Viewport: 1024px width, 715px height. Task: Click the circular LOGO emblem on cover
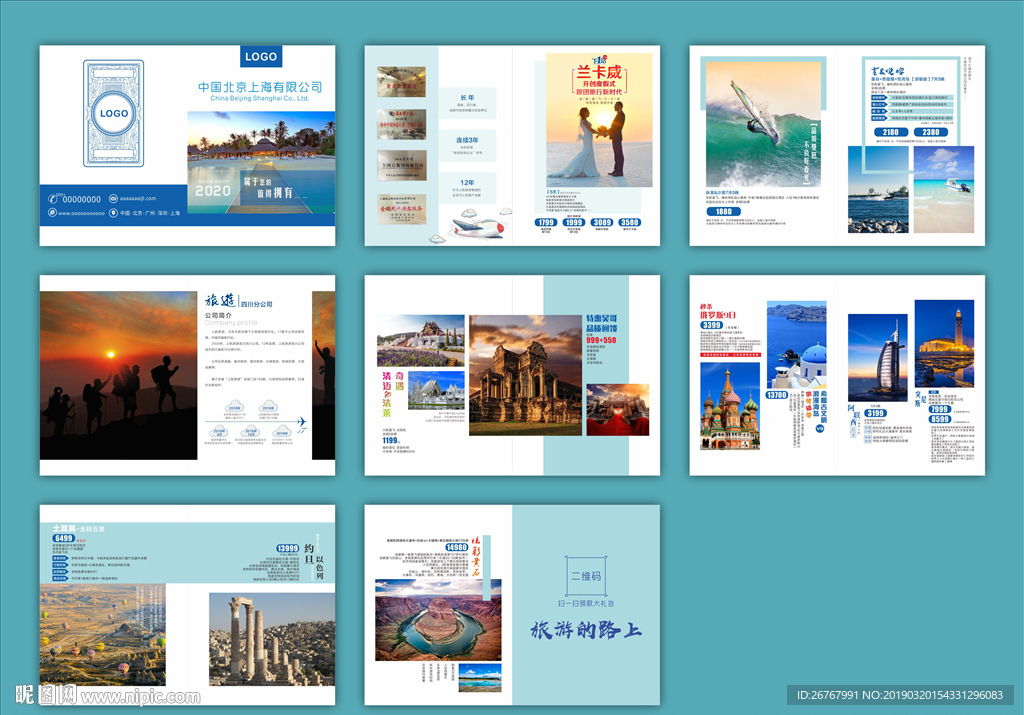click(114, 113)
